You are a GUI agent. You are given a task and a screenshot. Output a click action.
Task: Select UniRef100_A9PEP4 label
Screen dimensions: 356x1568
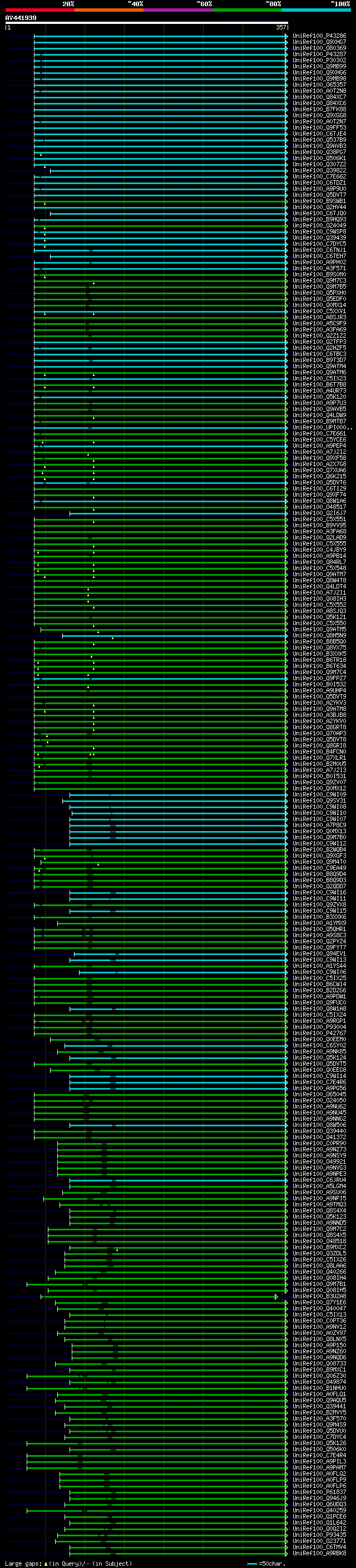tap(319, 446)
